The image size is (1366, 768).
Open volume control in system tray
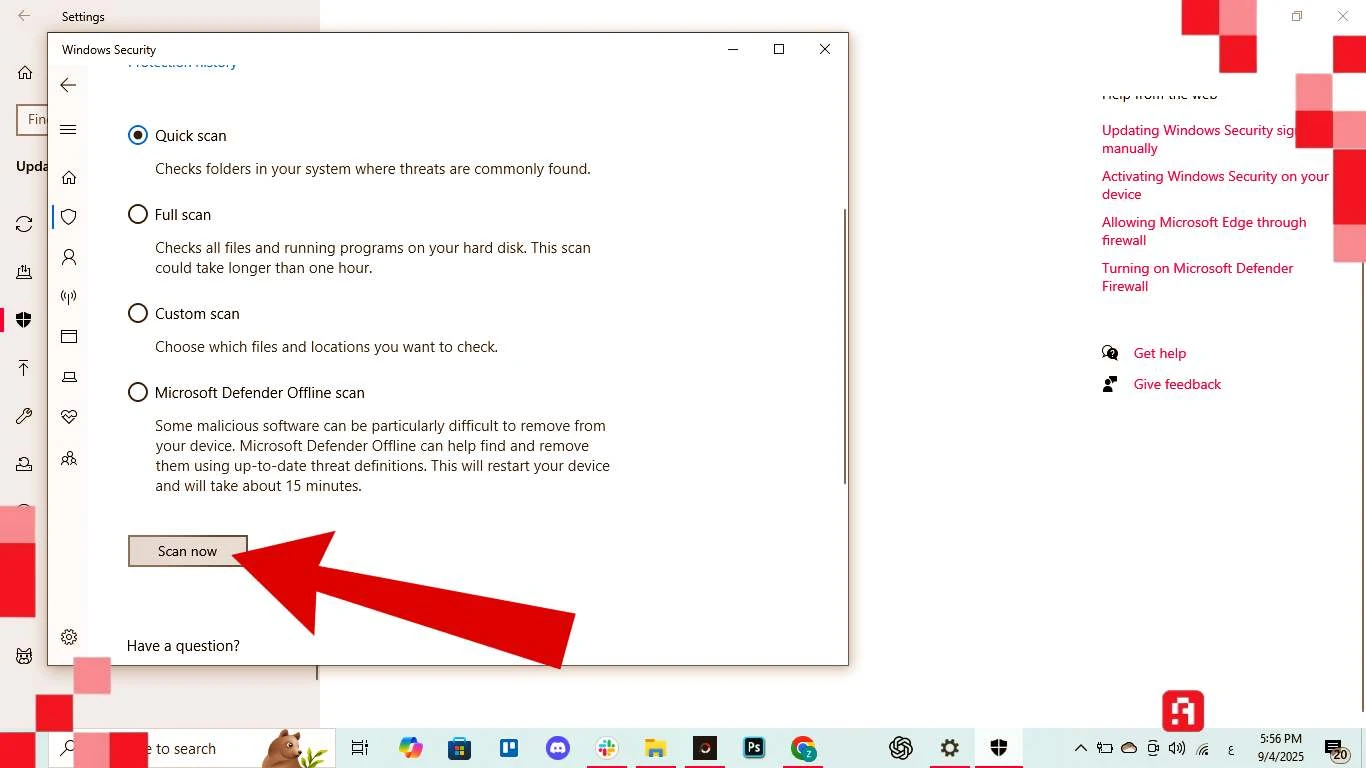tap(1177, 748)
